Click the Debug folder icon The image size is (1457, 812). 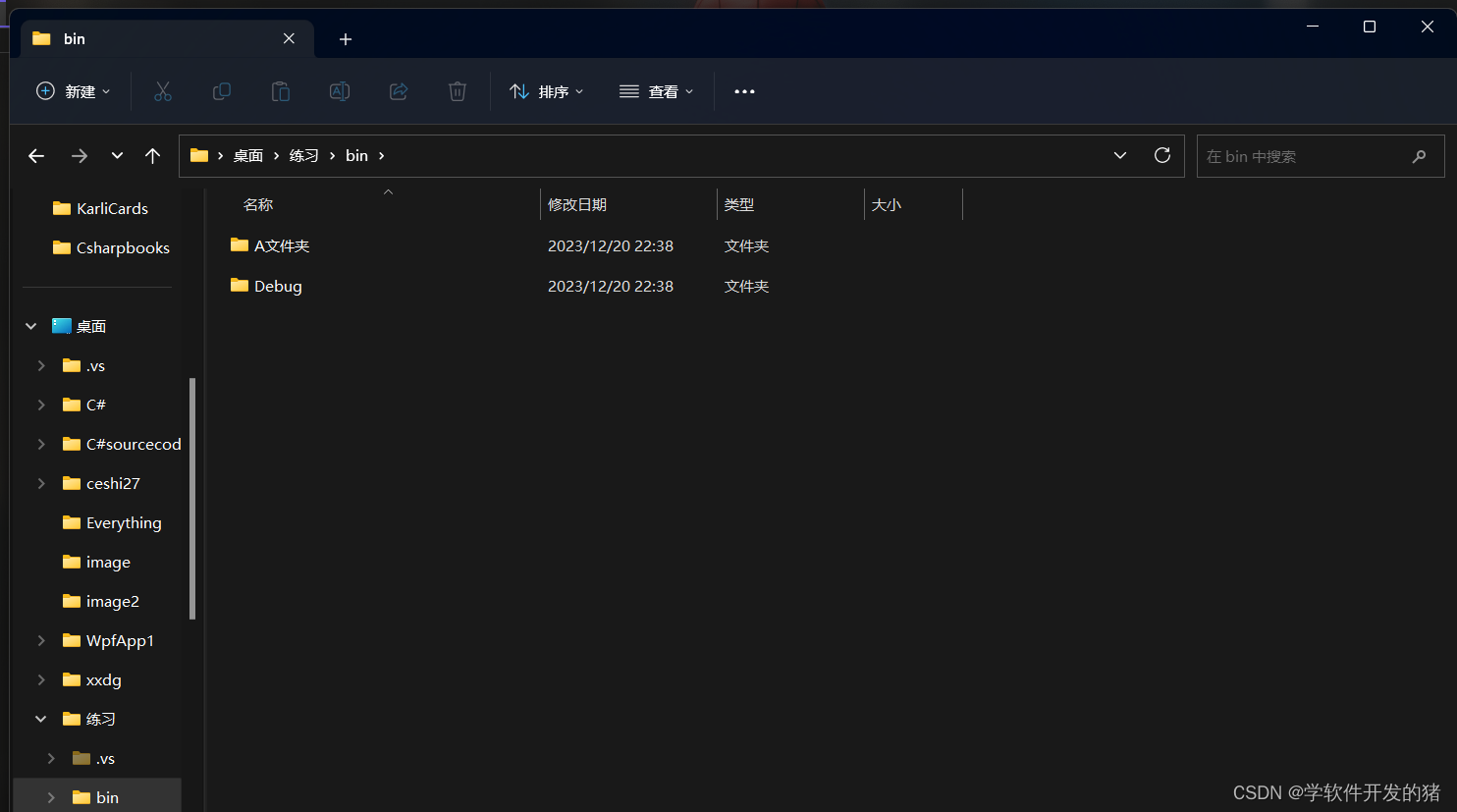[x=240, y=285]
